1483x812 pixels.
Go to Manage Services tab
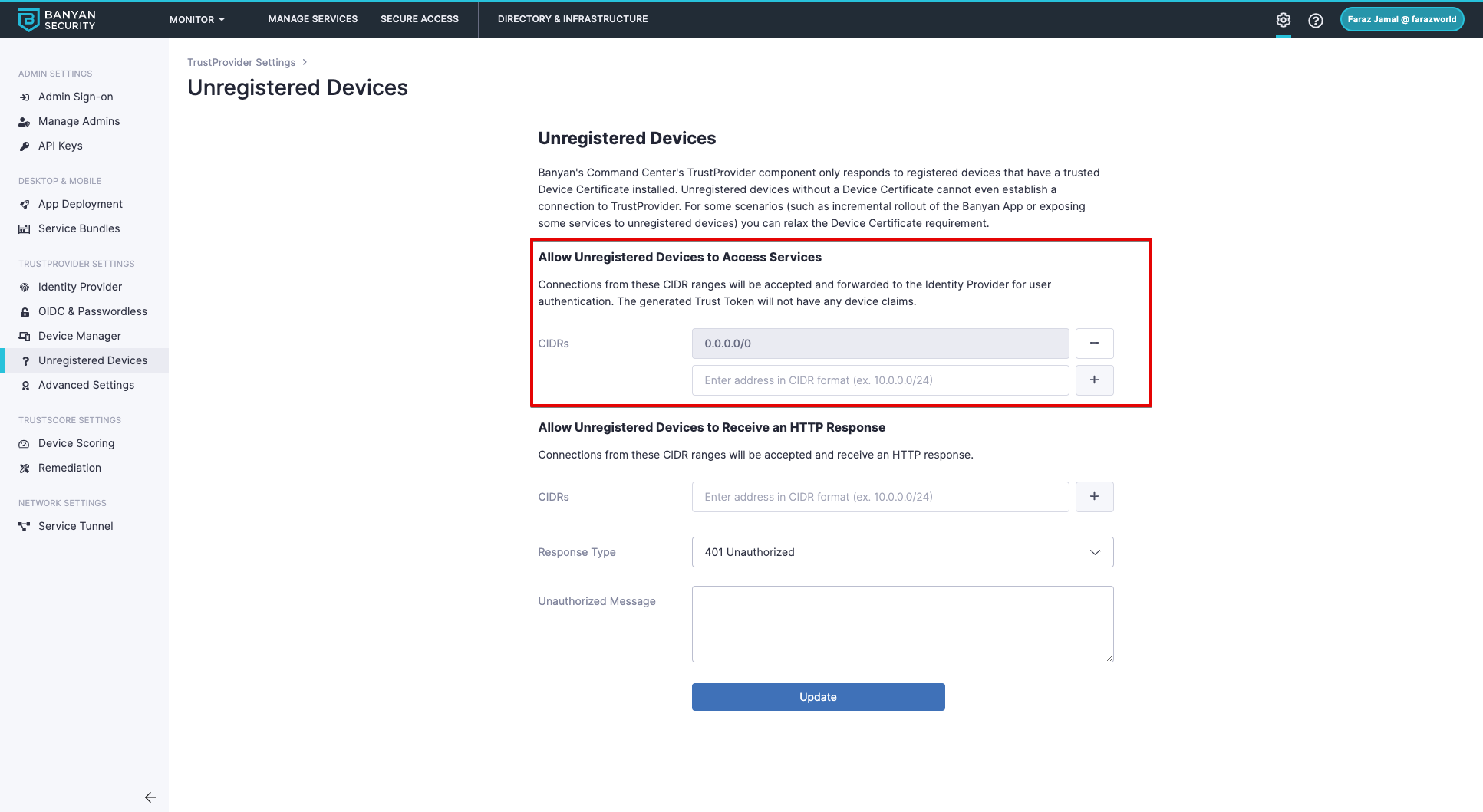[313, 19]
